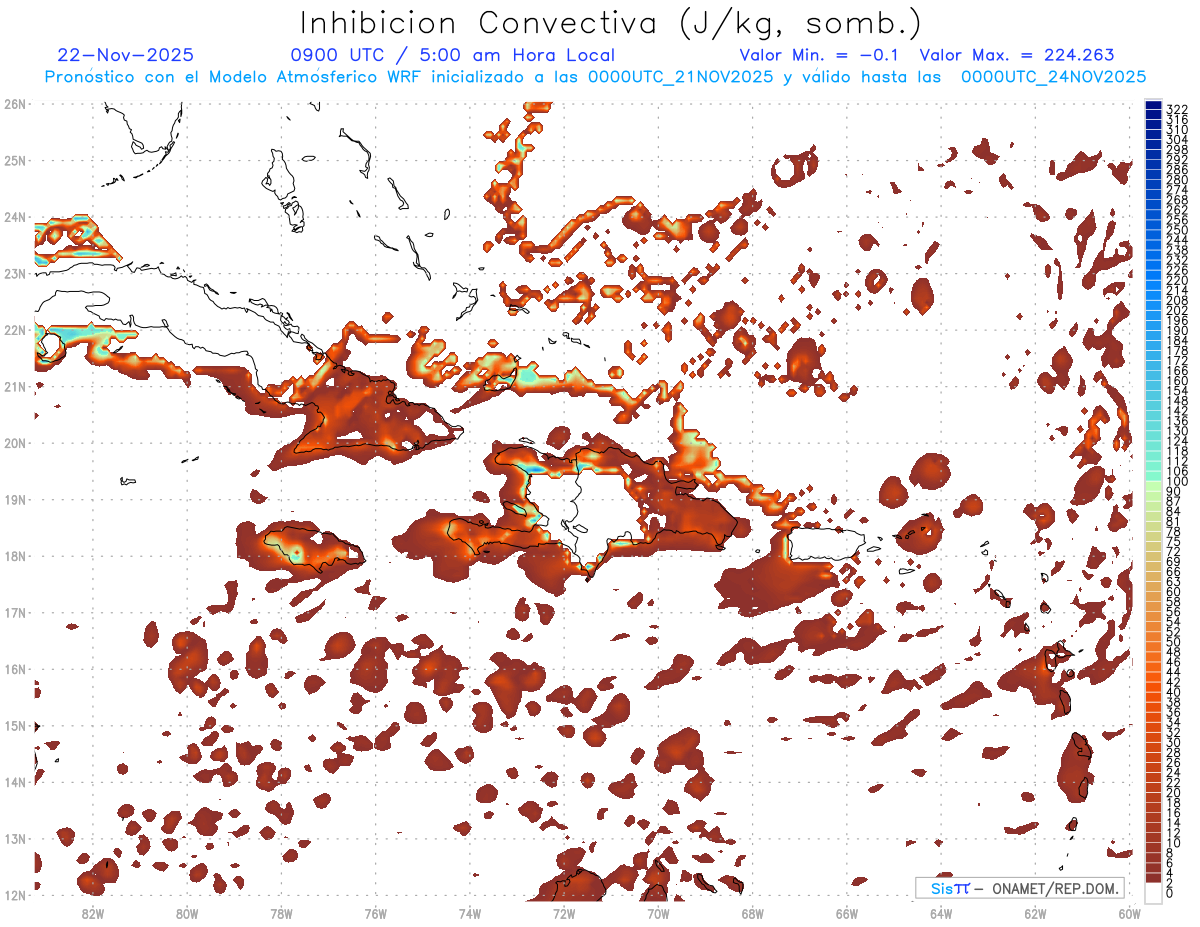
Task: Click the colorbar value 60
Action: (x=1173, y=592)
